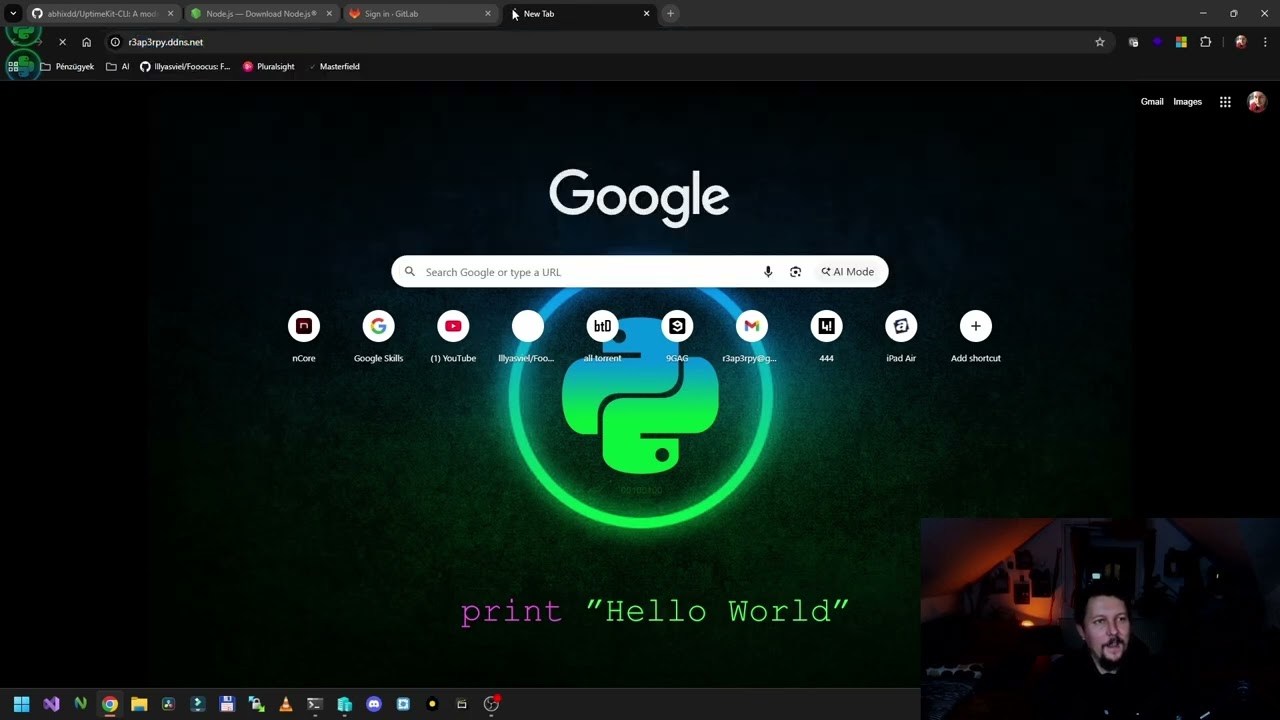This screenshot has height=720, width=1280.
Task: Click the address bar URL r3ap3rpy.ddns.net
Action: click(x=165, y=42)
